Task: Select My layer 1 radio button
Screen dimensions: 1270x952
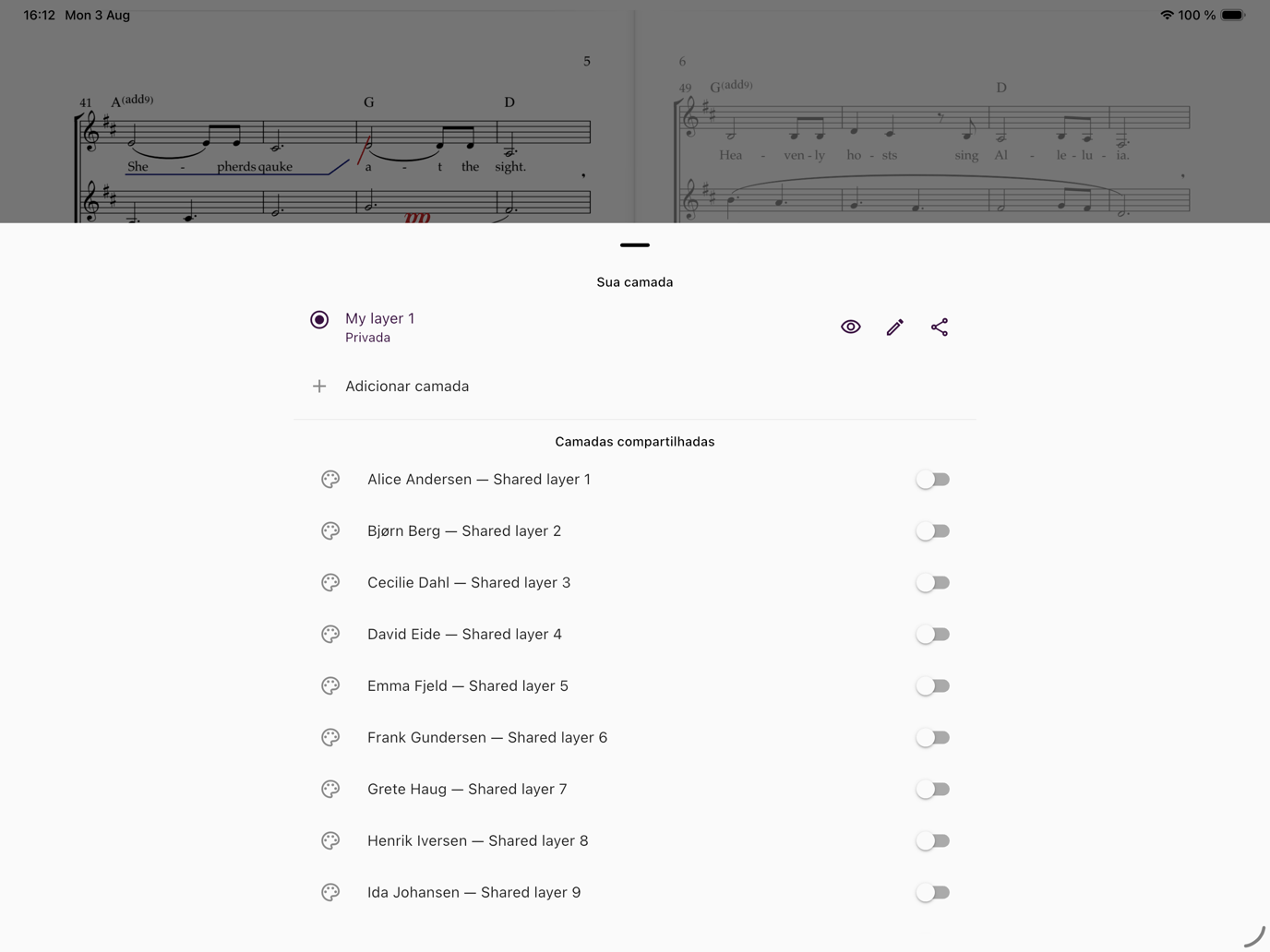Action: pos(319,319)
